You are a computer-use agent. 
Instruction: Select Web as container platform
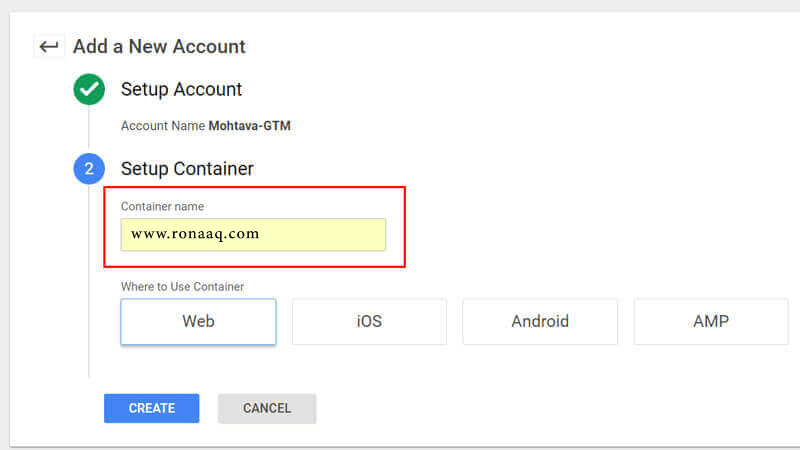(x=198, y=322)
